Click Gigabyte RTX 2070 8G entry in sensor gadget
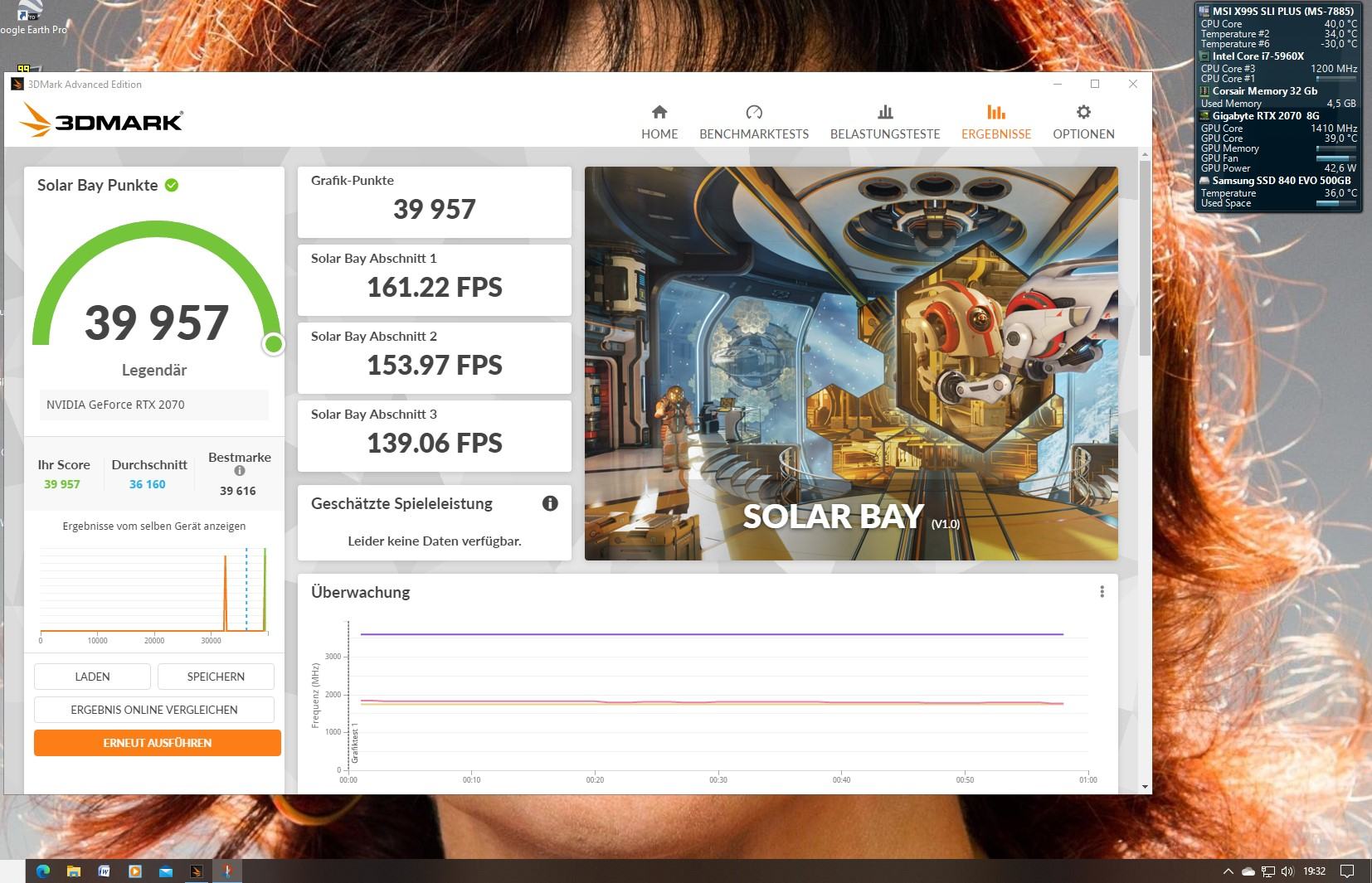 (x=1266, y=116)
